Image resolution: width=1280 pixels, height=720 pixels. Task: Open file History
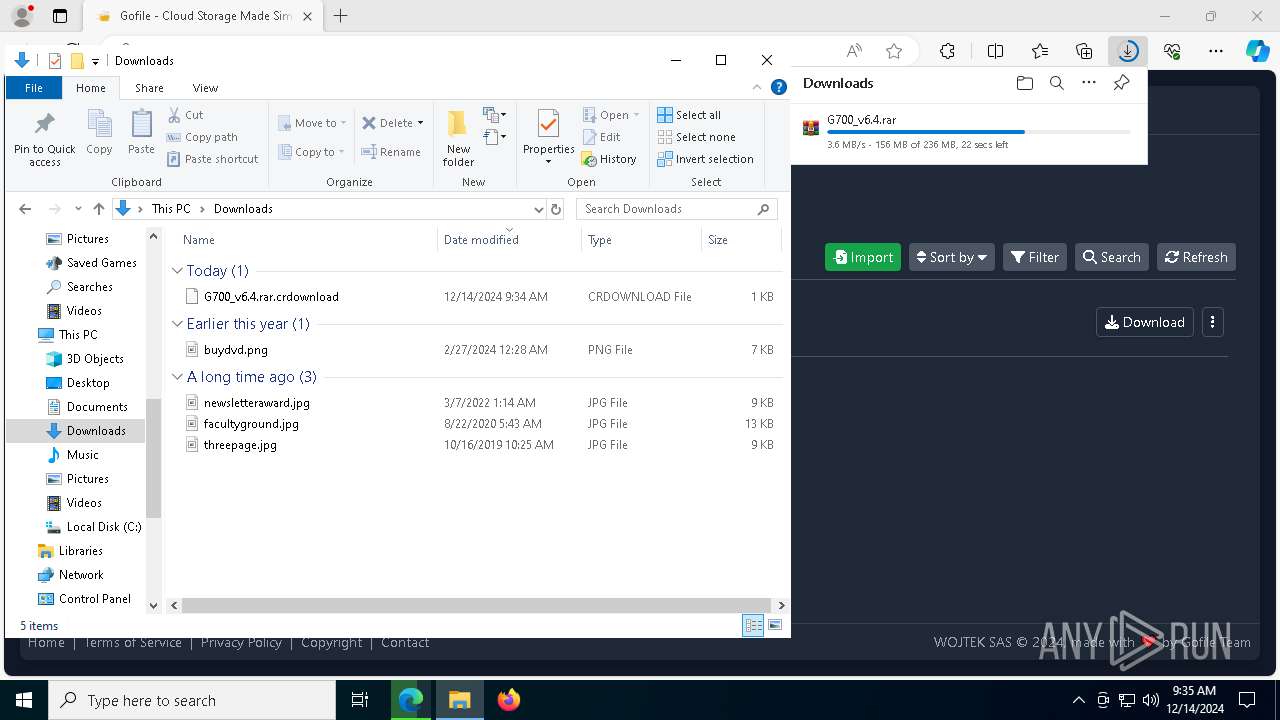609,159
